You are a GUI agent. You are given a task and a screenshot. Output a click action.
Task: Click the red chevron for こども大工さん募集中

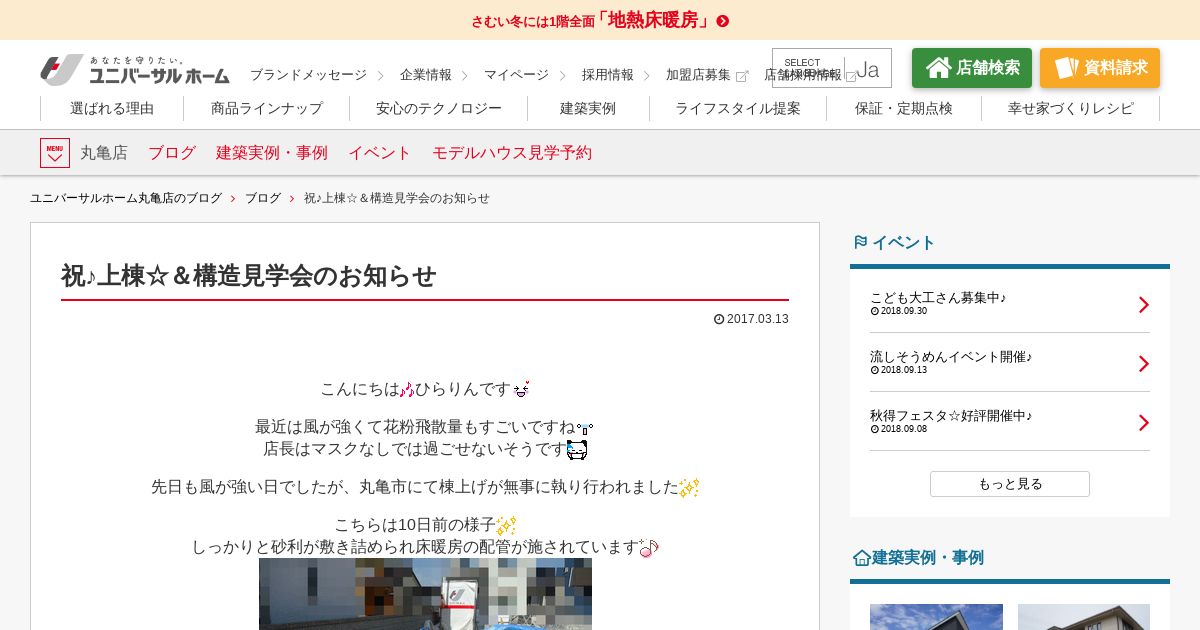click(x=1144, y=305)
